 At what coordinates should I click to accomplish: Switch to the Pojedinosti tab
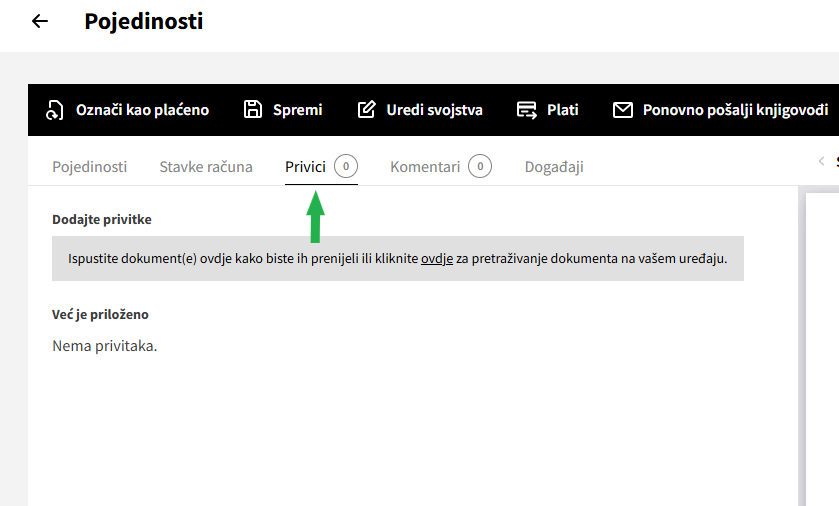89,167
